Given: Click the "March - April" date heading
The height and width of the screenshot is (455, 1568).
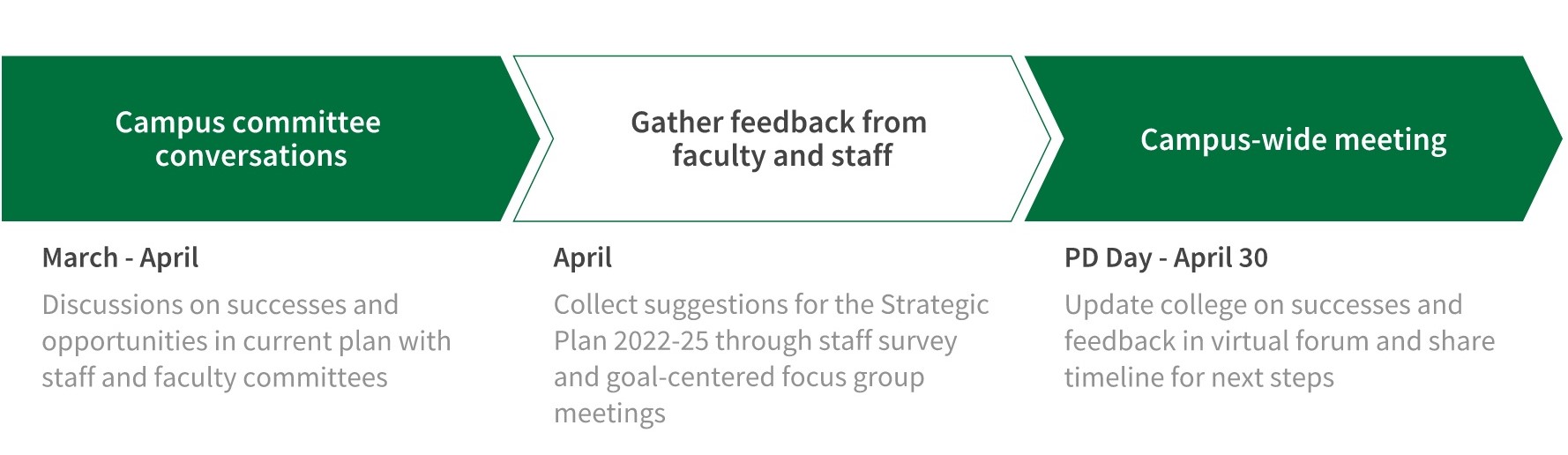Looking at the screenshot, I should [x=120, y=257].
